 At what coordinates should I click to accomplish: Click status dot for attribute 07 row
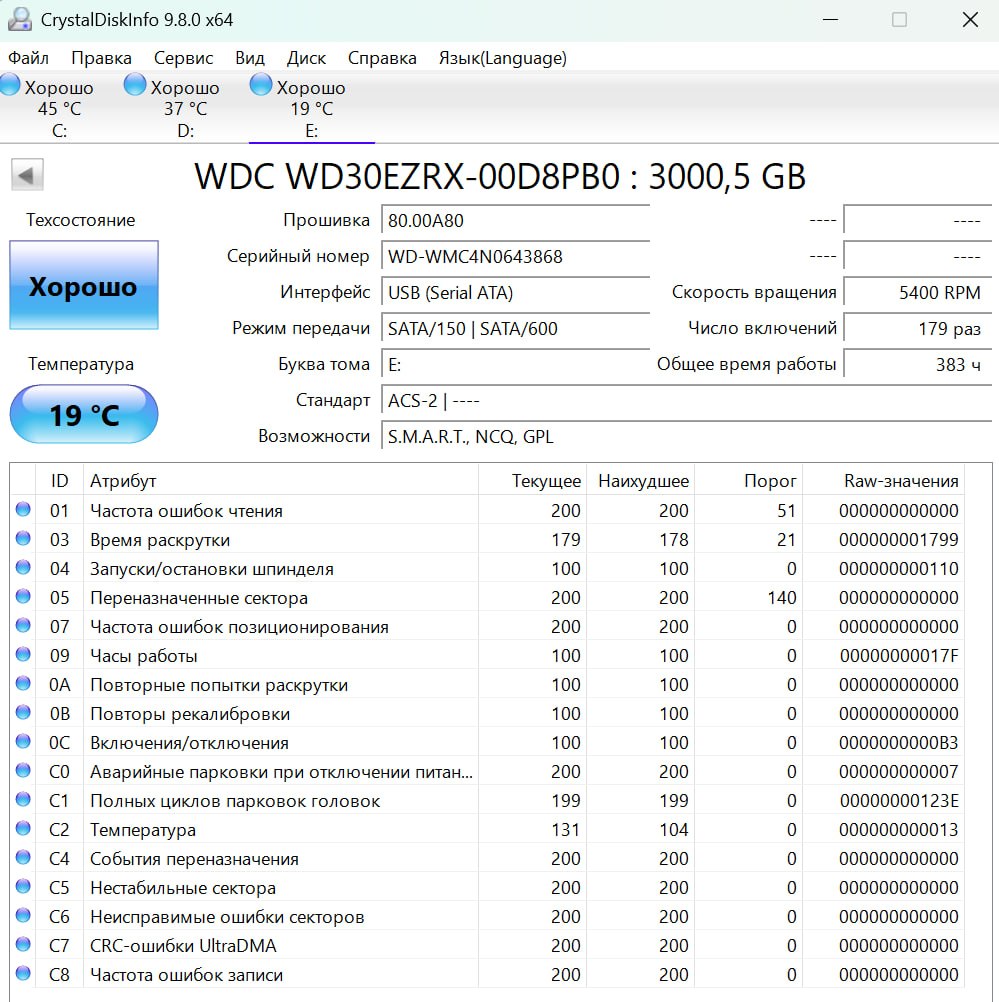coord(23,625)
